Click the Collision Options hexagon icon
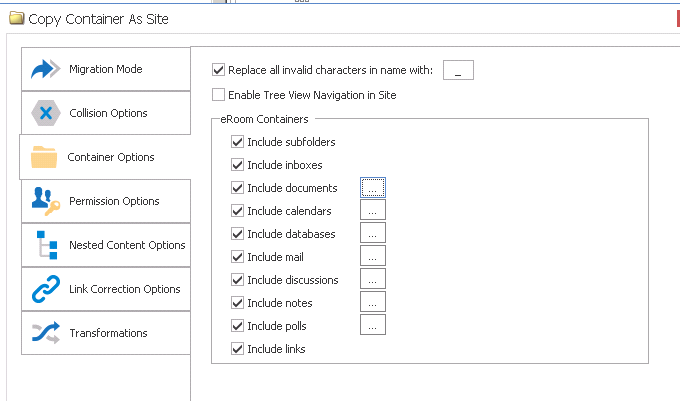The width and height of the screenshot is (680, 401). tap(46, 113)
